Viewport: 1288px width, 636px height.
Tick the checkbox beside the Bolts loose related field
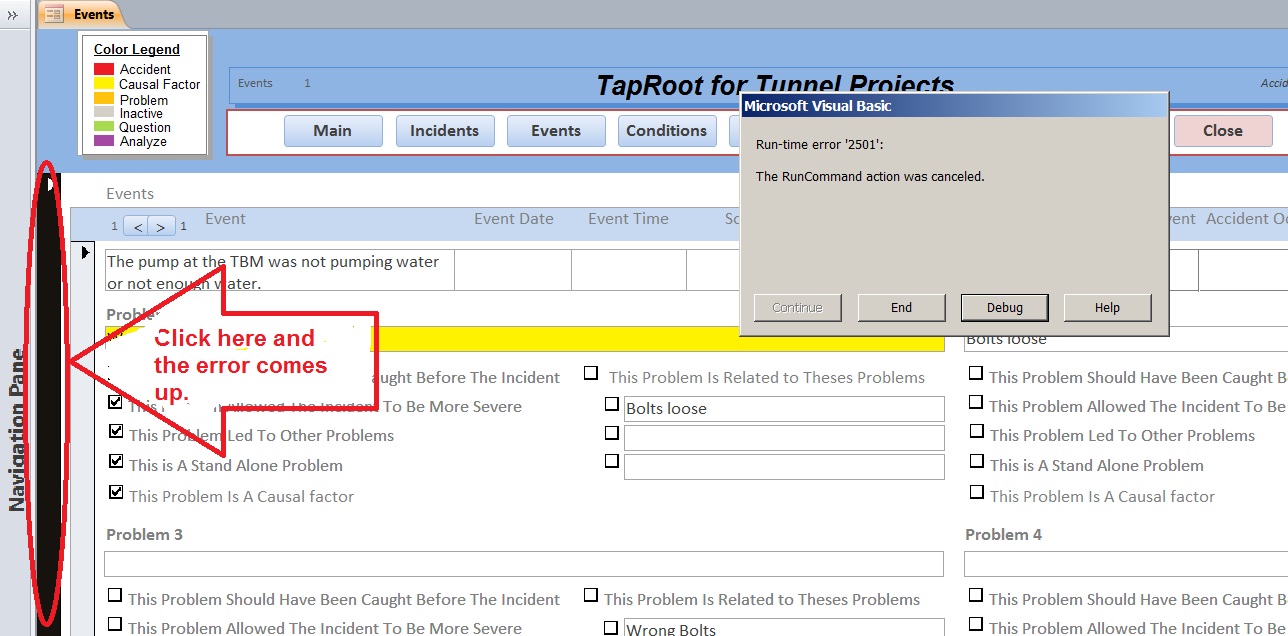pyautogui.click(x=612, y=404)
